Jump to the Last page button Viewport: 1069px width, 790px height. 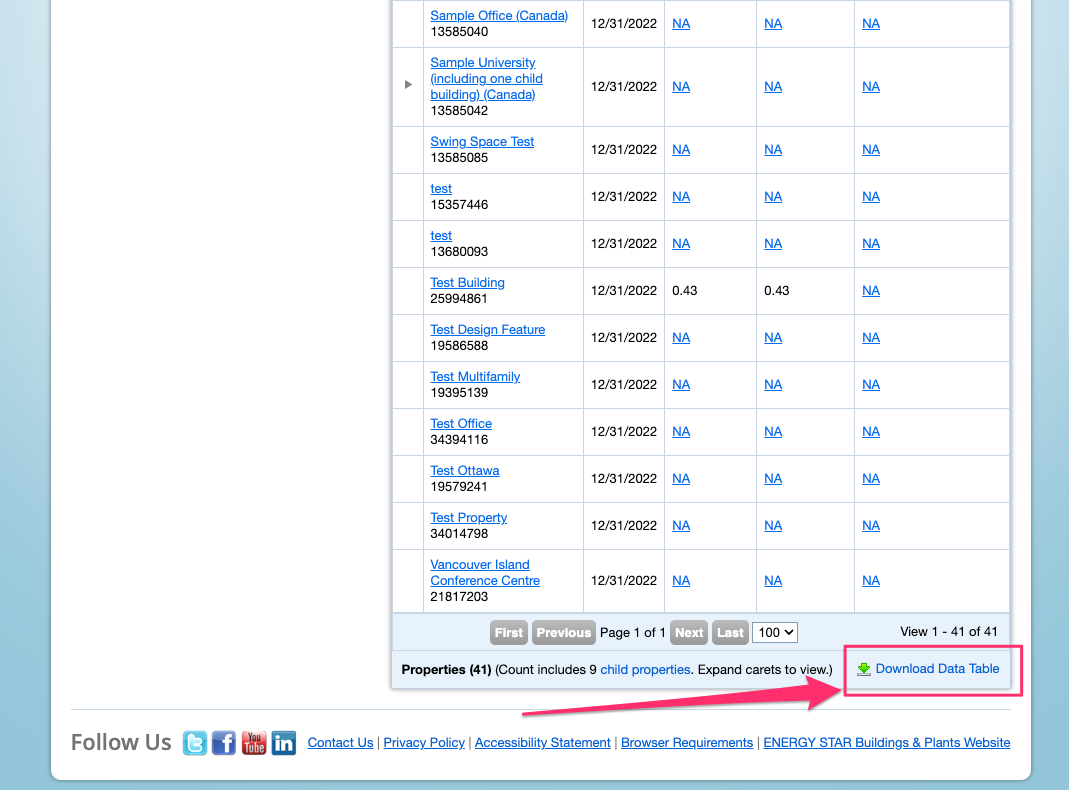(x=731, y=632)
